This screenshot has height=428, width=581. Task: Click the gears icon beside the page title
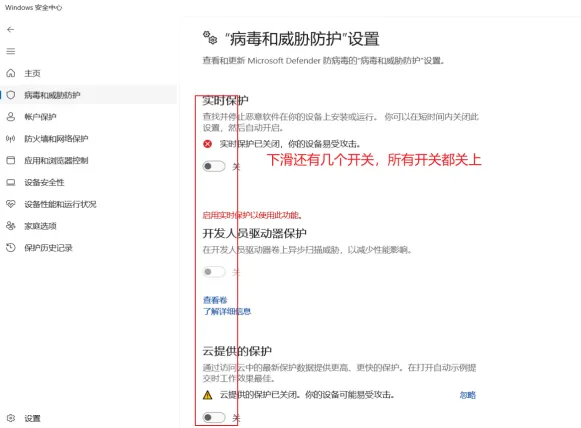pos(210,38)
